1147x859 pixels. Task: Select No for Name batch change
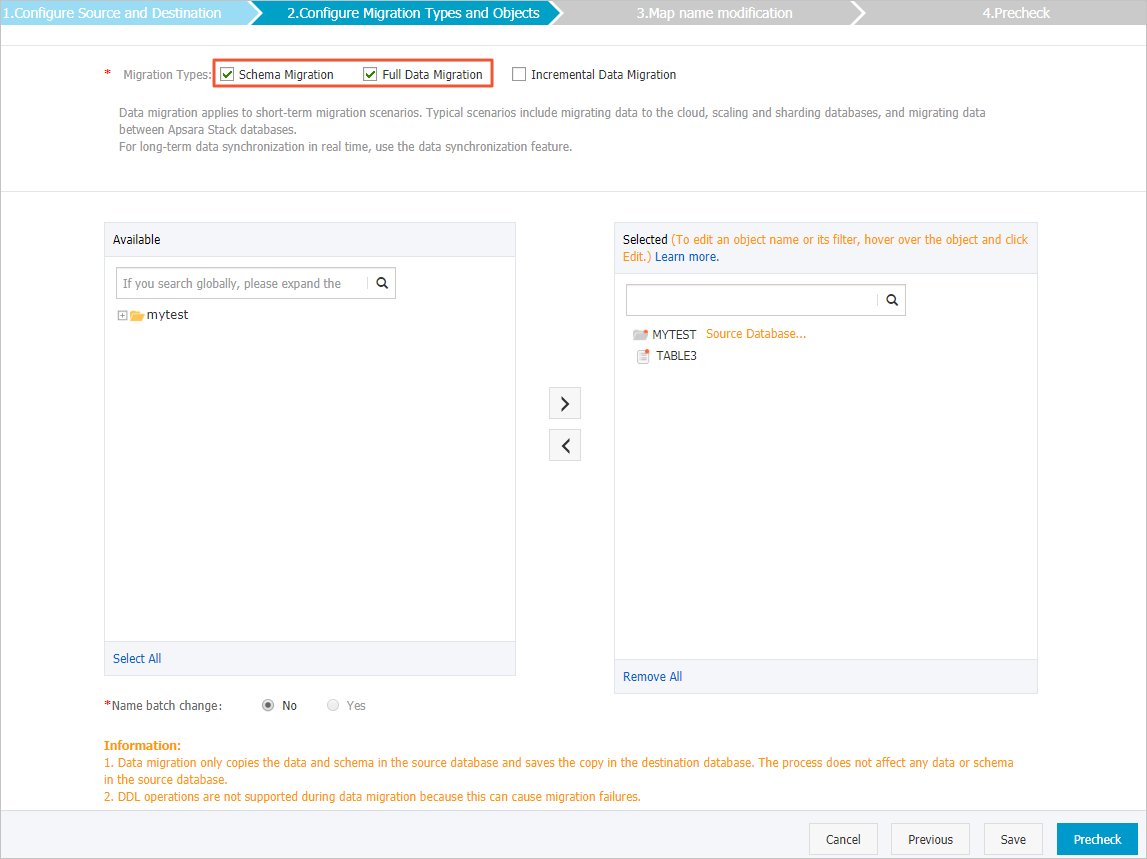[267, 705]
